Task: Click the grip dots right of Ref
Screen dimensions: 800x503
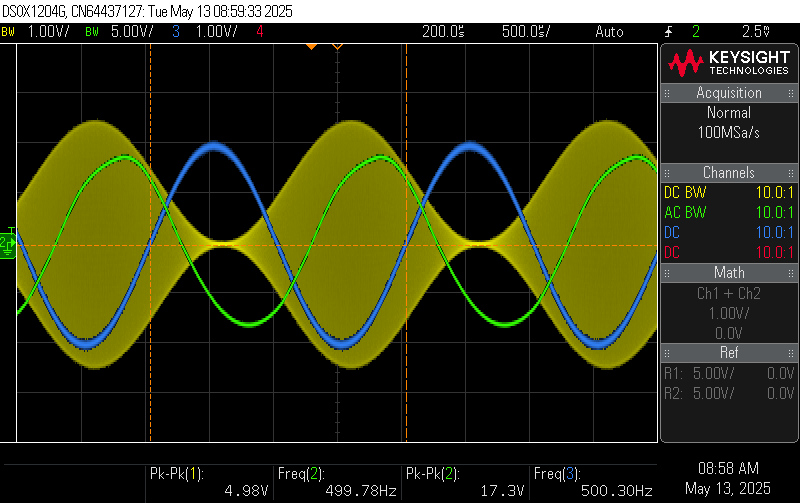Action: pyautogui.click(x=791, y=353)
